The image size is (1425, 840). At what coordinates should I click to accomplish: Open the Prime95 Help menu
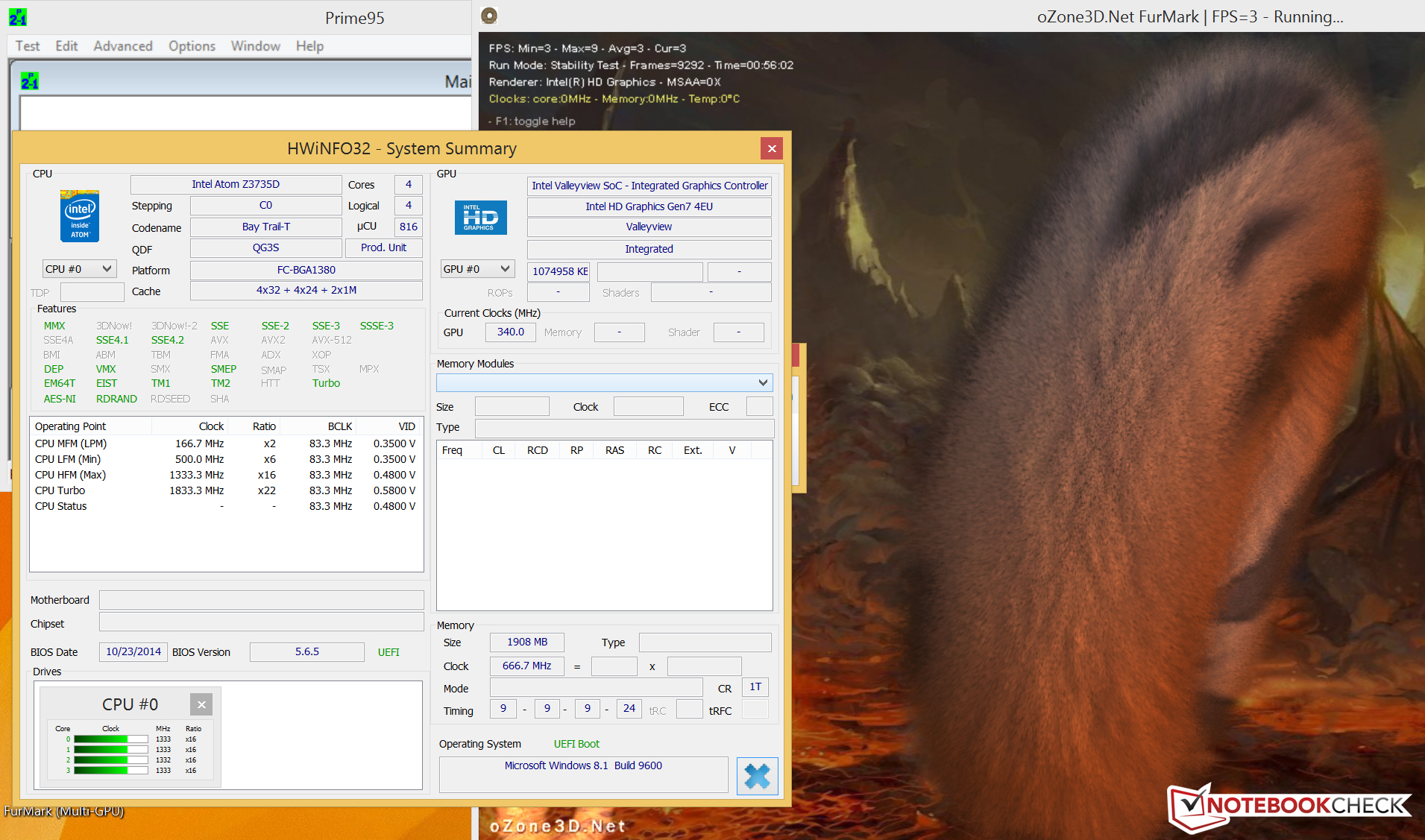(309, 46)
